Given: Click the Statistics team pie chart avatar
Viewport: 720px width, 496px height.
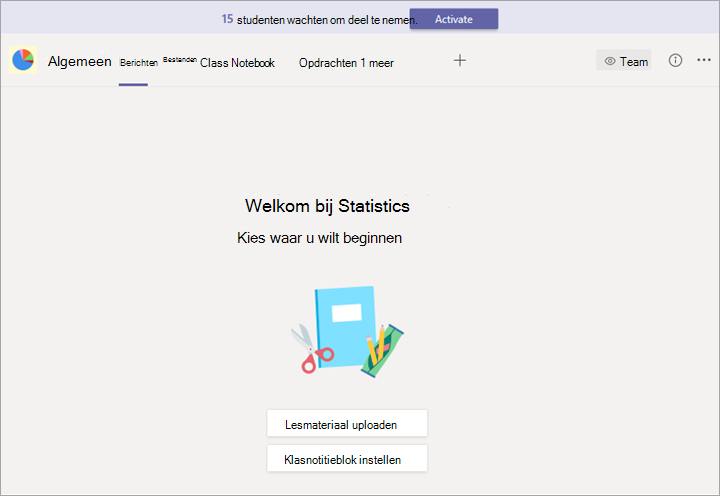Looking at the screenshot, I should pyautogui.click(x=23, y=60).
